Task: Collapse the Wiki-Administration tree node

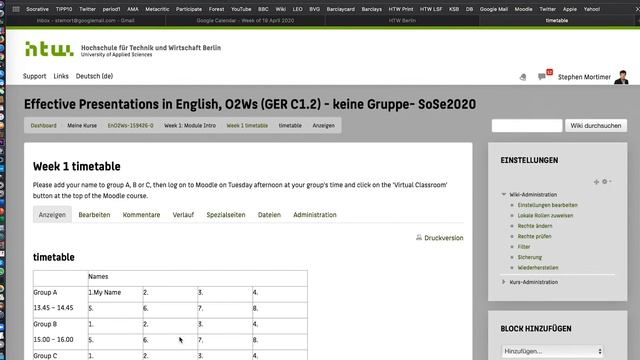Action: click(504, 194)
